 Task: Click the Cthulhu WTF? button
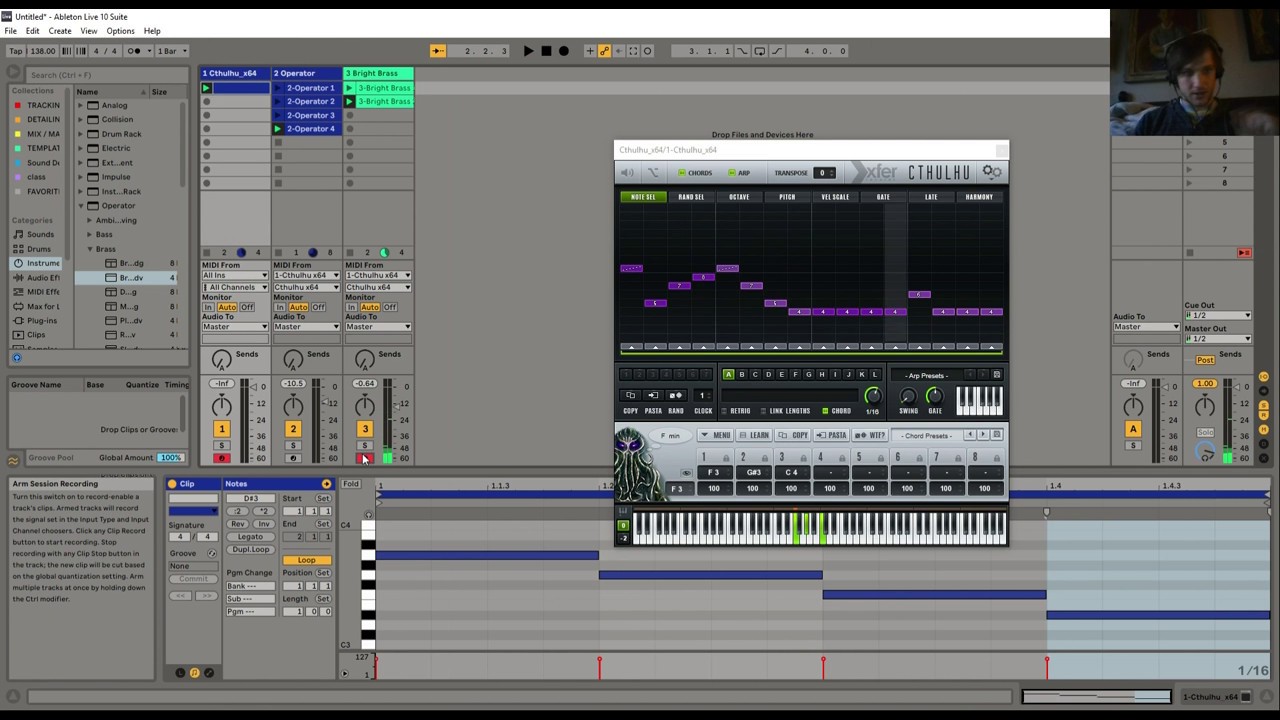pyautogui.click(x=870, y=436)
